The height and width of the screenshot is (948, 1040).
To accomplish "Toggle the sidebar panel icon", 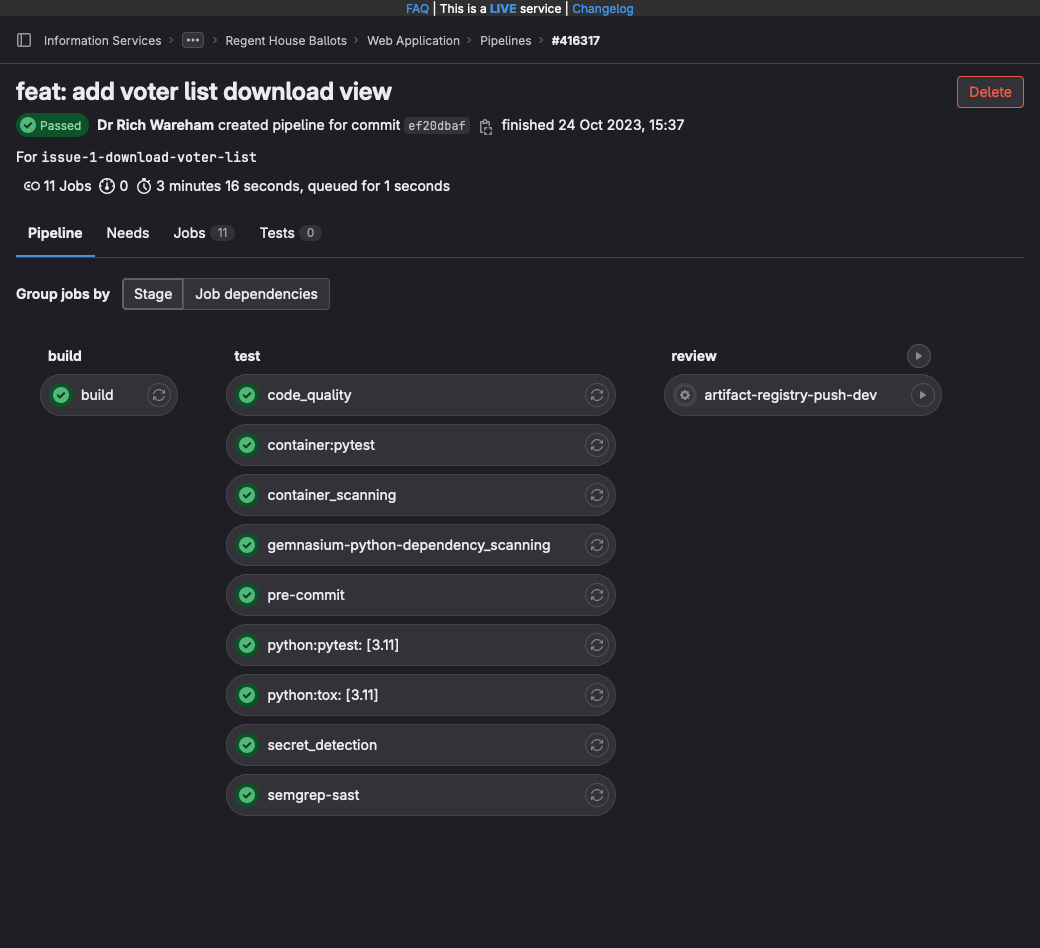I will pos(24,41).
